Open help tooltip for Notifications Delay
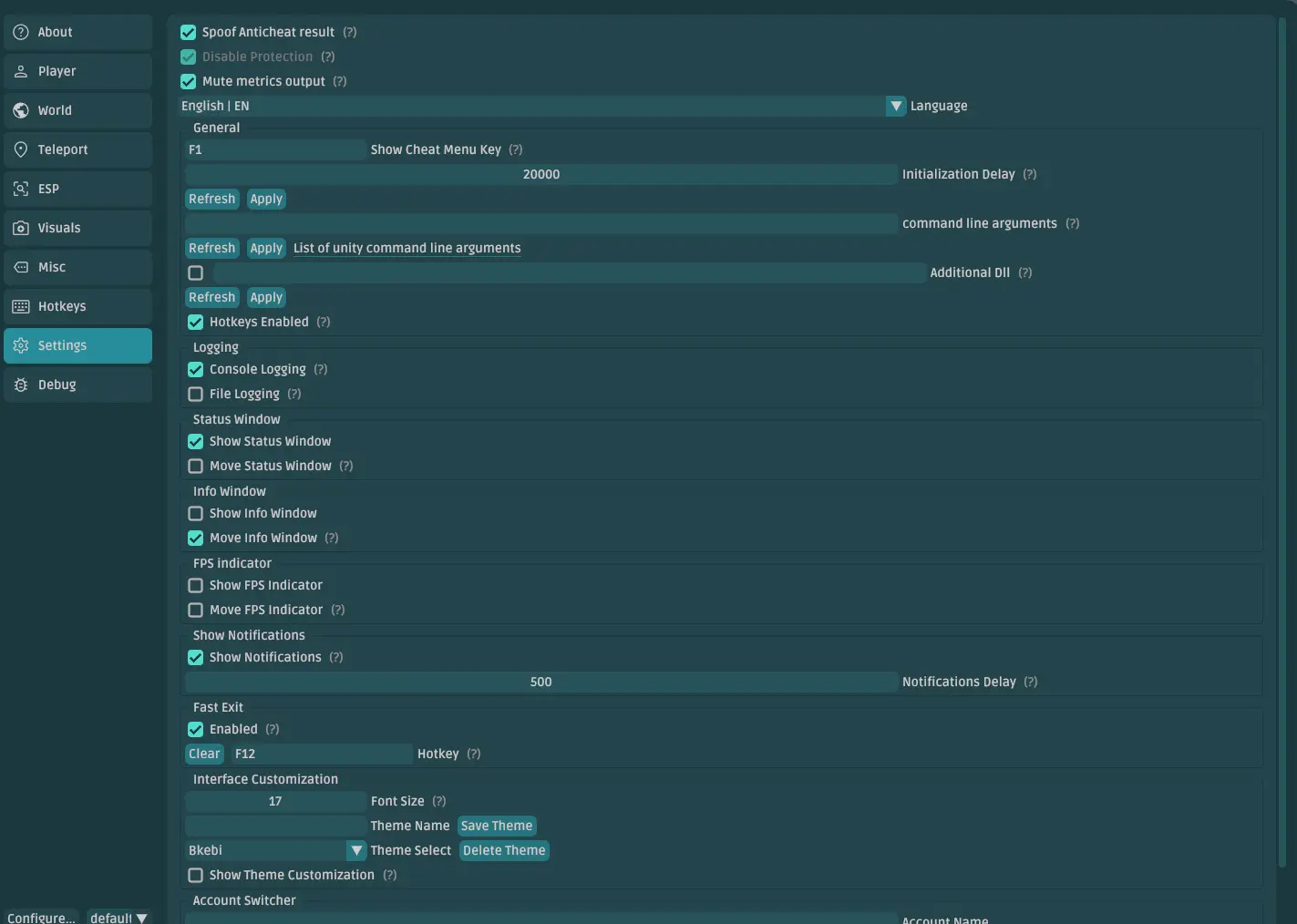This screenshot has width=1297, height=924. point(1031,682)
